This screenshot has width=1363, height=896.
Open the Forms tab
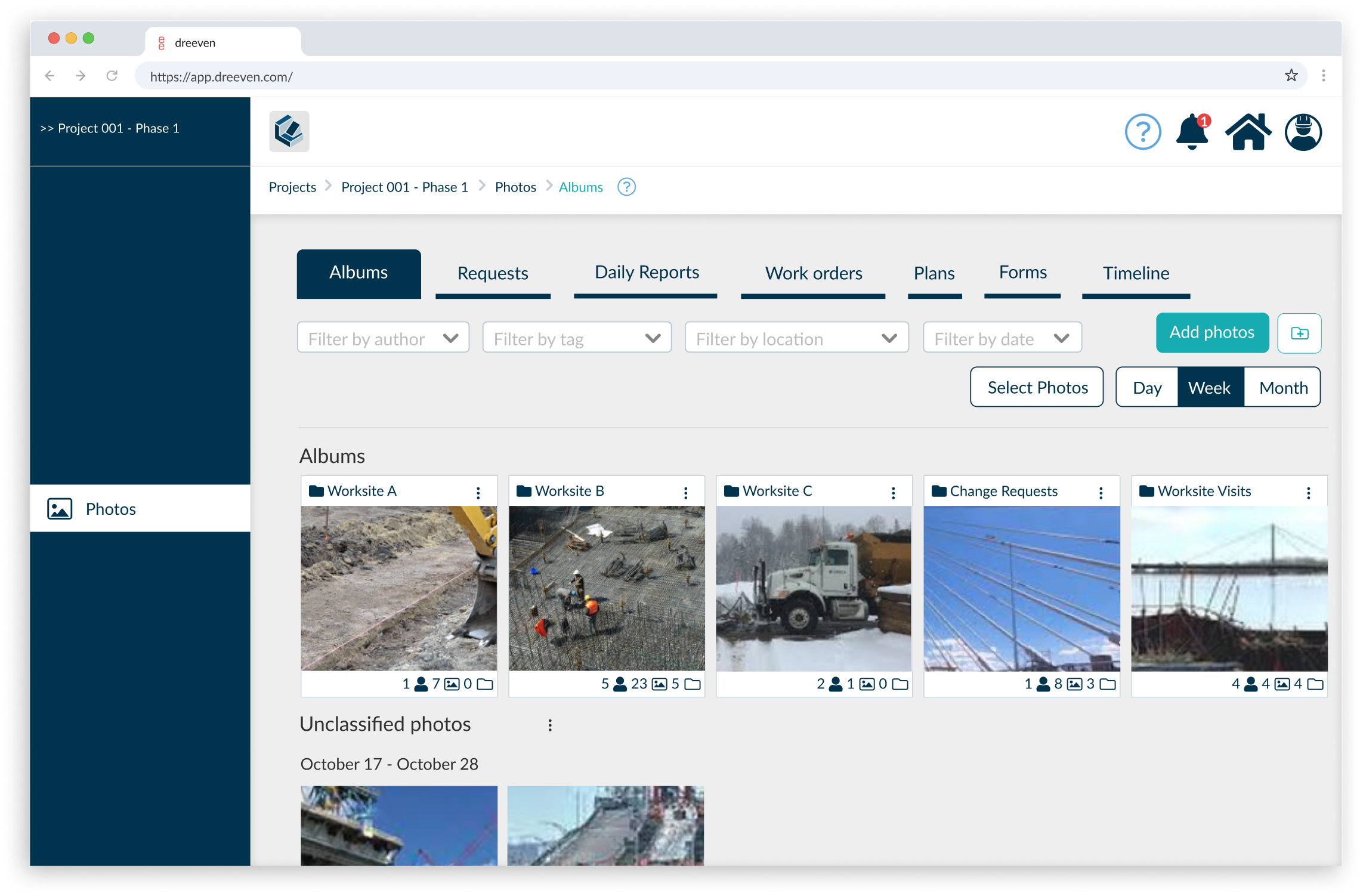1022,274
